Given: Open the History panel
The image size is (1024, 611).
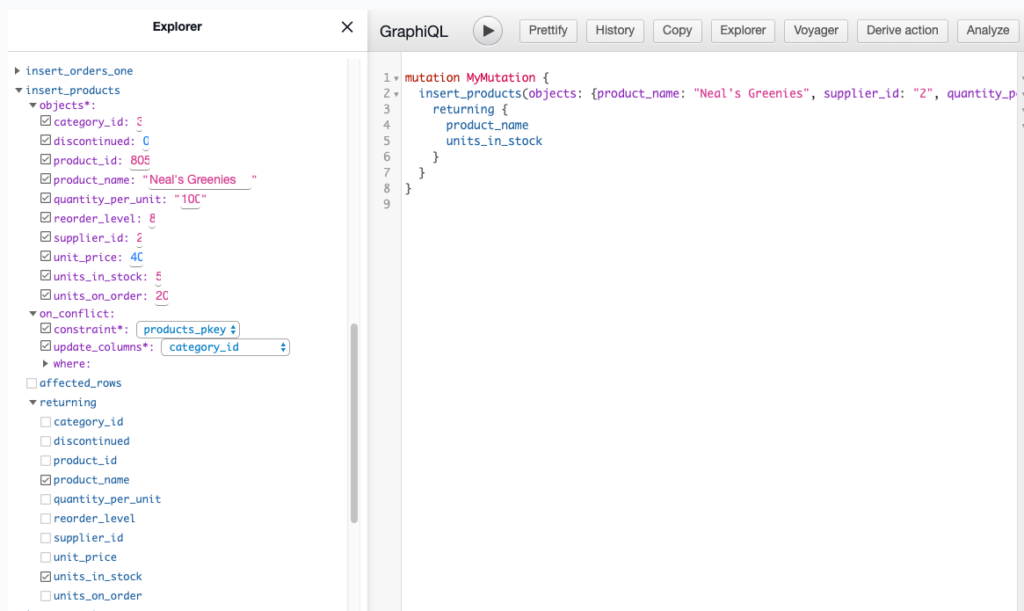Looking at the screenshot, I should pyautogui.click(x=615, y=30).
